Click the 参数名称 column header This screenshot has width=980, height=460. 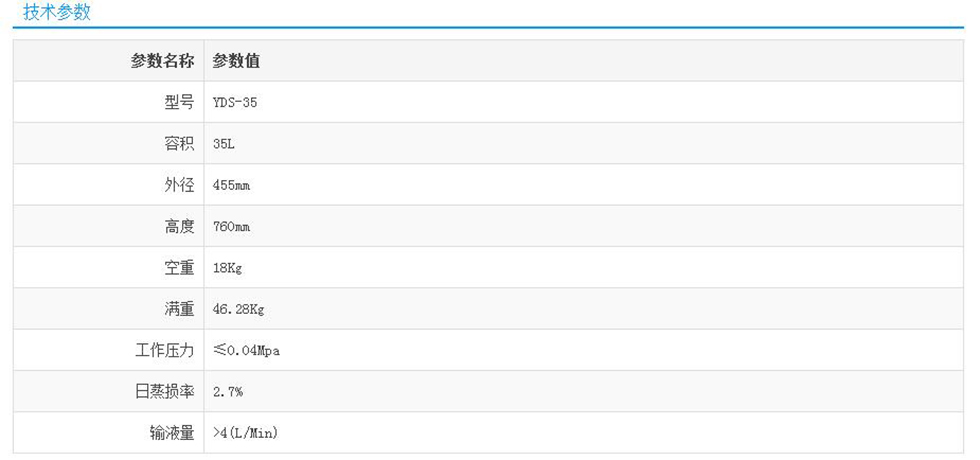(162, 61)
